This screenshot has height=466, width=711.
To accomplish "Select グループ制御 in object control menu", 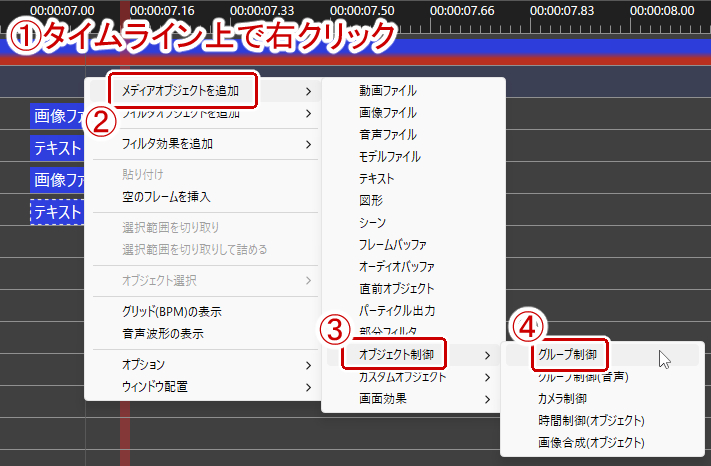I will (x=569, y=355).
